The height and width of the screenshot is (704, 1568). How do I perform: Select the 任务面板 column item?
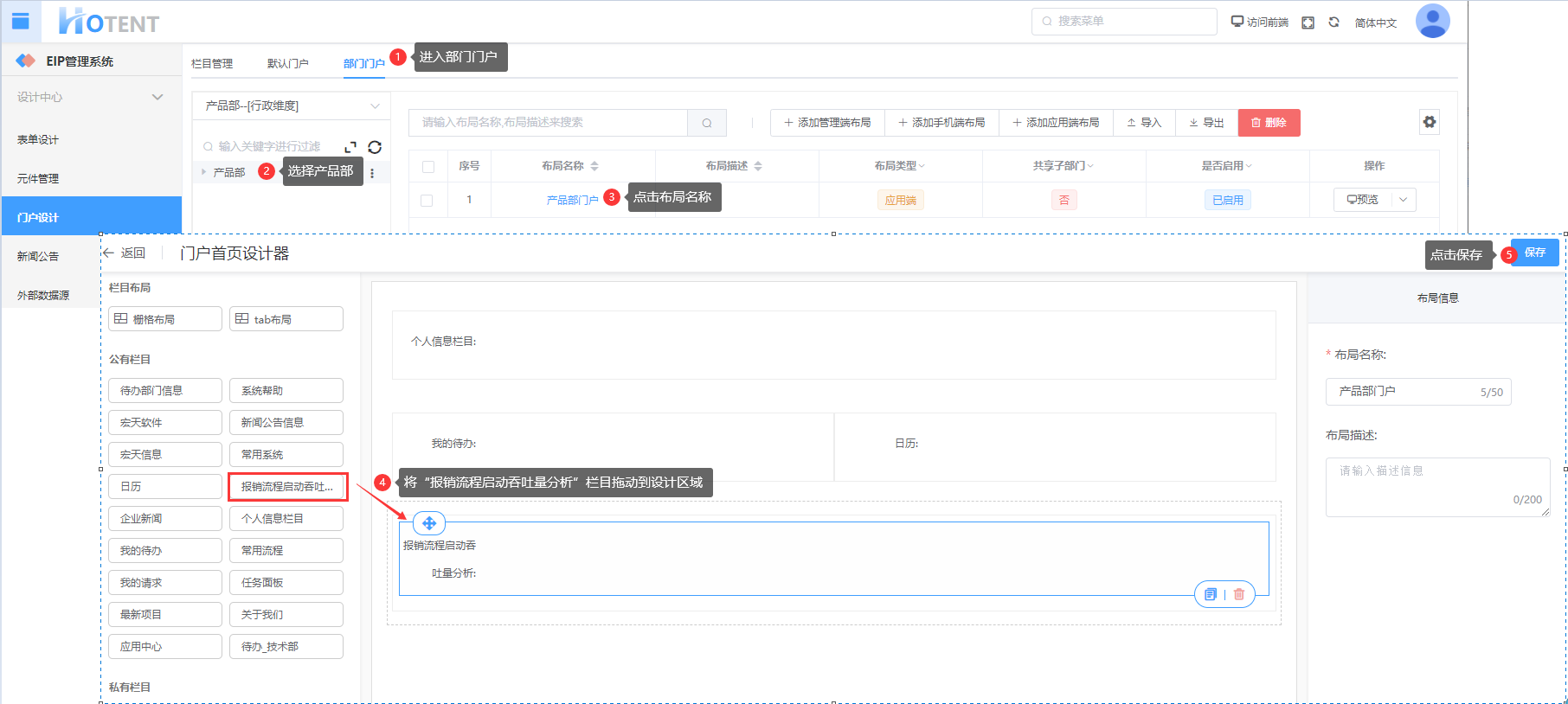pyautogui.click(x=286, y=583)
